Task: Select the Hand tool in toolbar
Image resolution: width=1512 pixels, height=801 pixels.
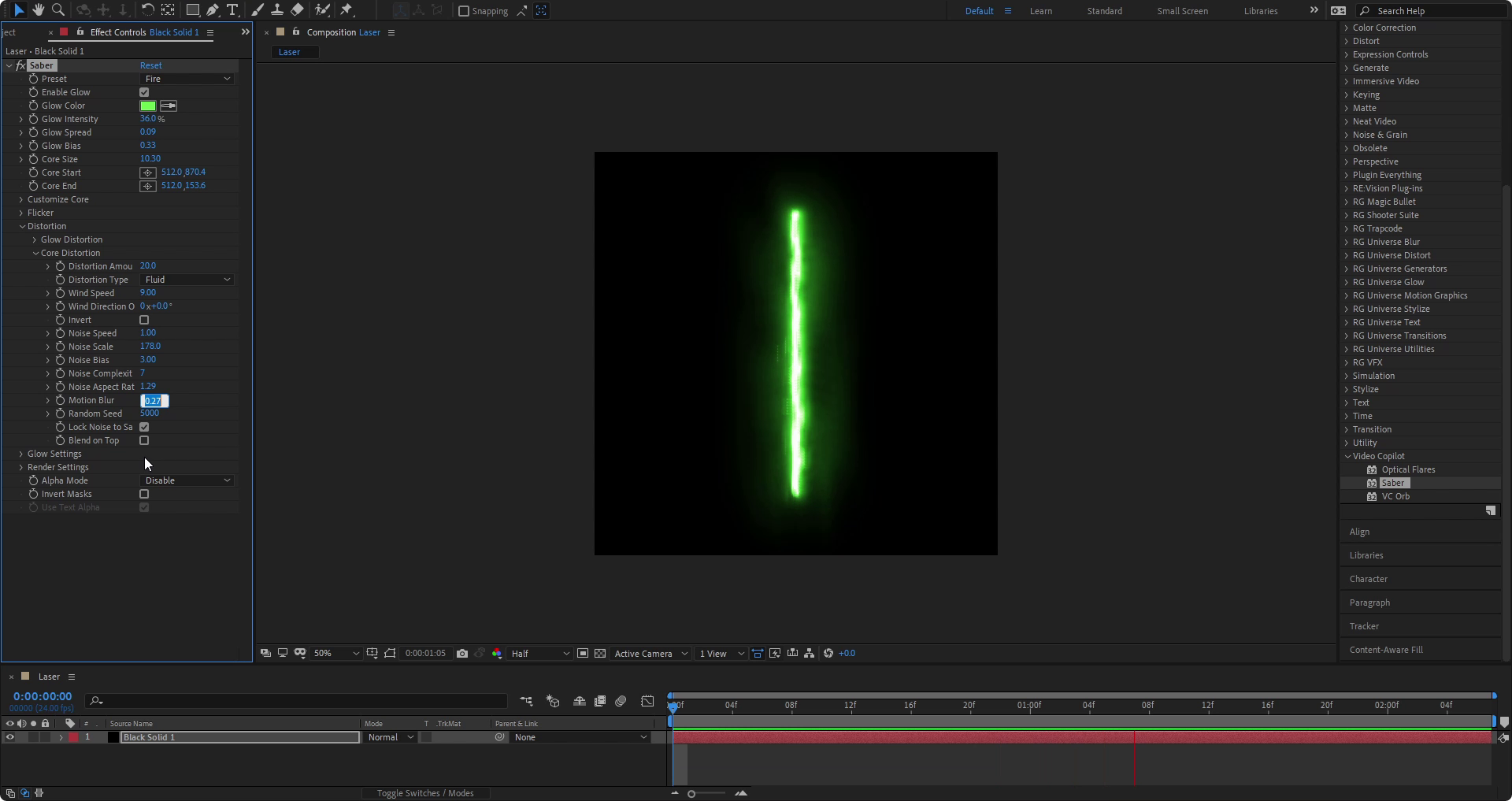Action: pos(38,10)
